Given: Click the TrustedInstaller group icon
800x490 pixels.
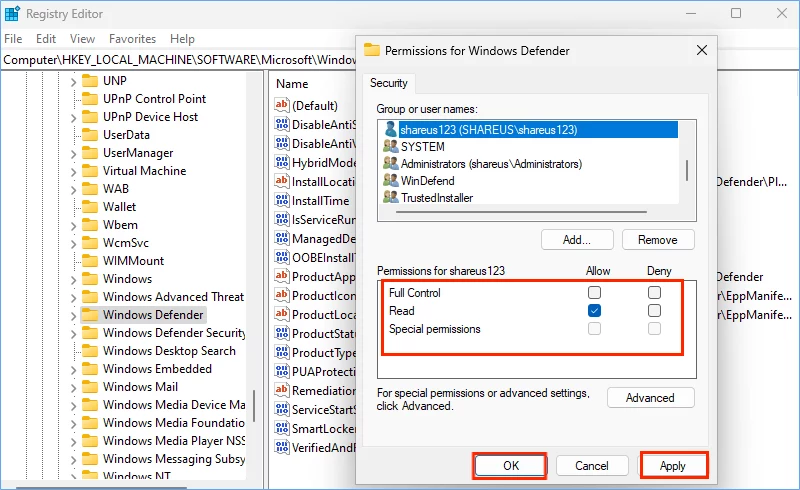Looking at the screenshot, I should pos(391,197).
